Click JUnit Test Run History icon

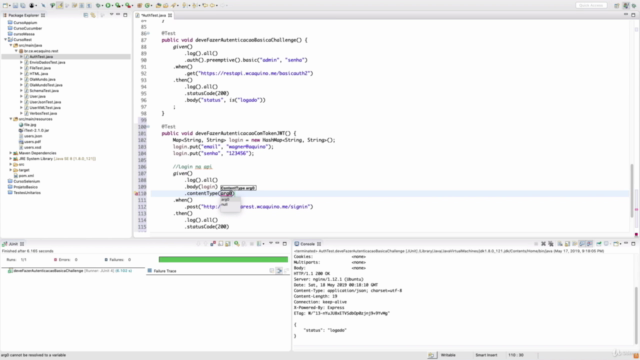pos(259,244)
